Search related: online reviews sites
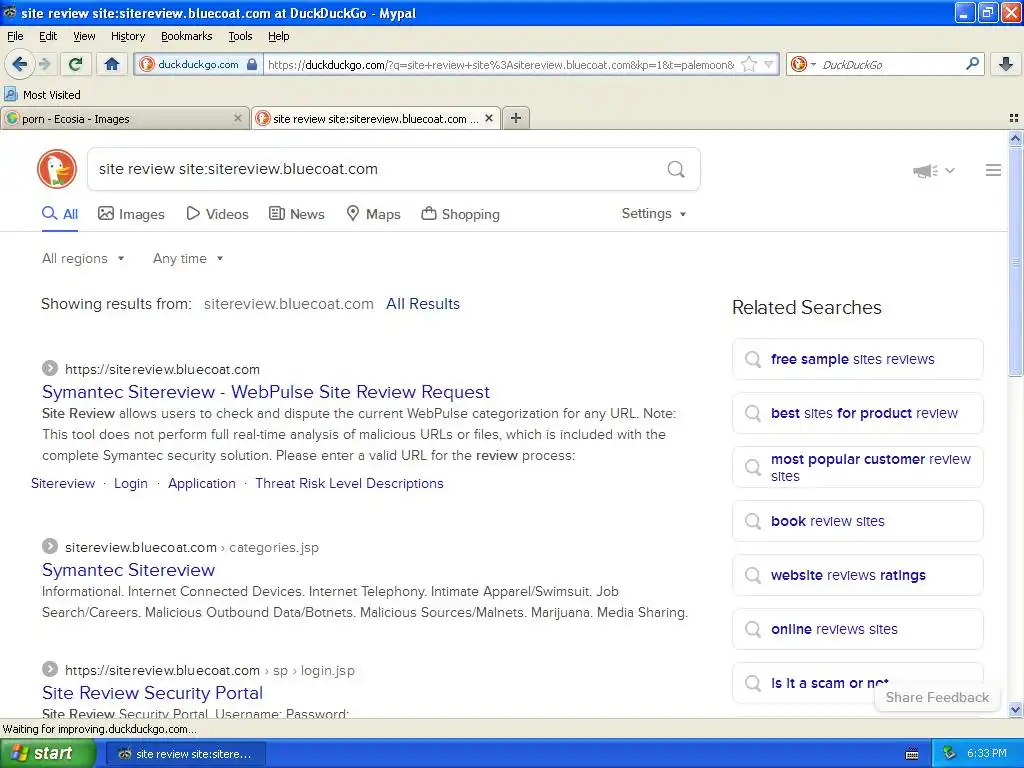Image resolution: width=1024 pixels, height=768 pixels. (x=857, y=630)
